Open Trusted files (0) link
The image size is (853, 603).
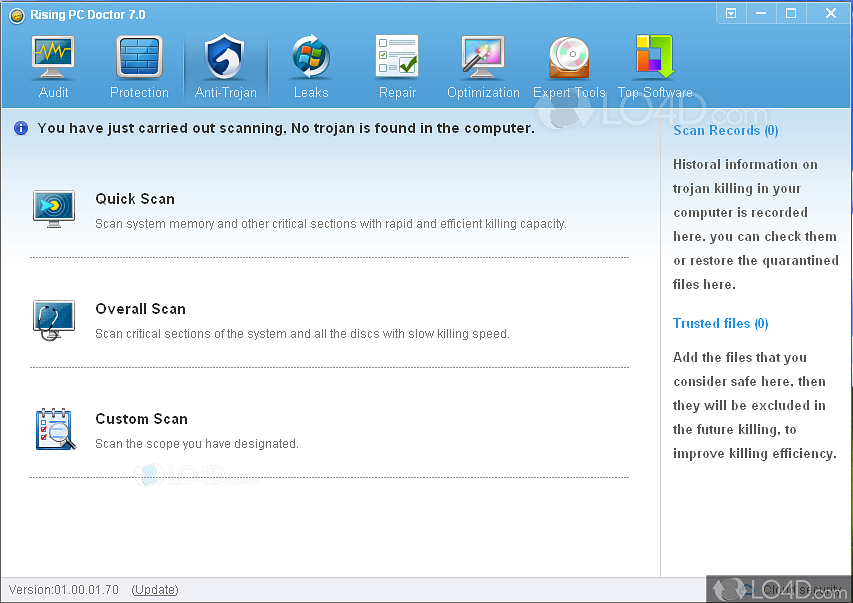pyautogui.click(x=720, y=323)
